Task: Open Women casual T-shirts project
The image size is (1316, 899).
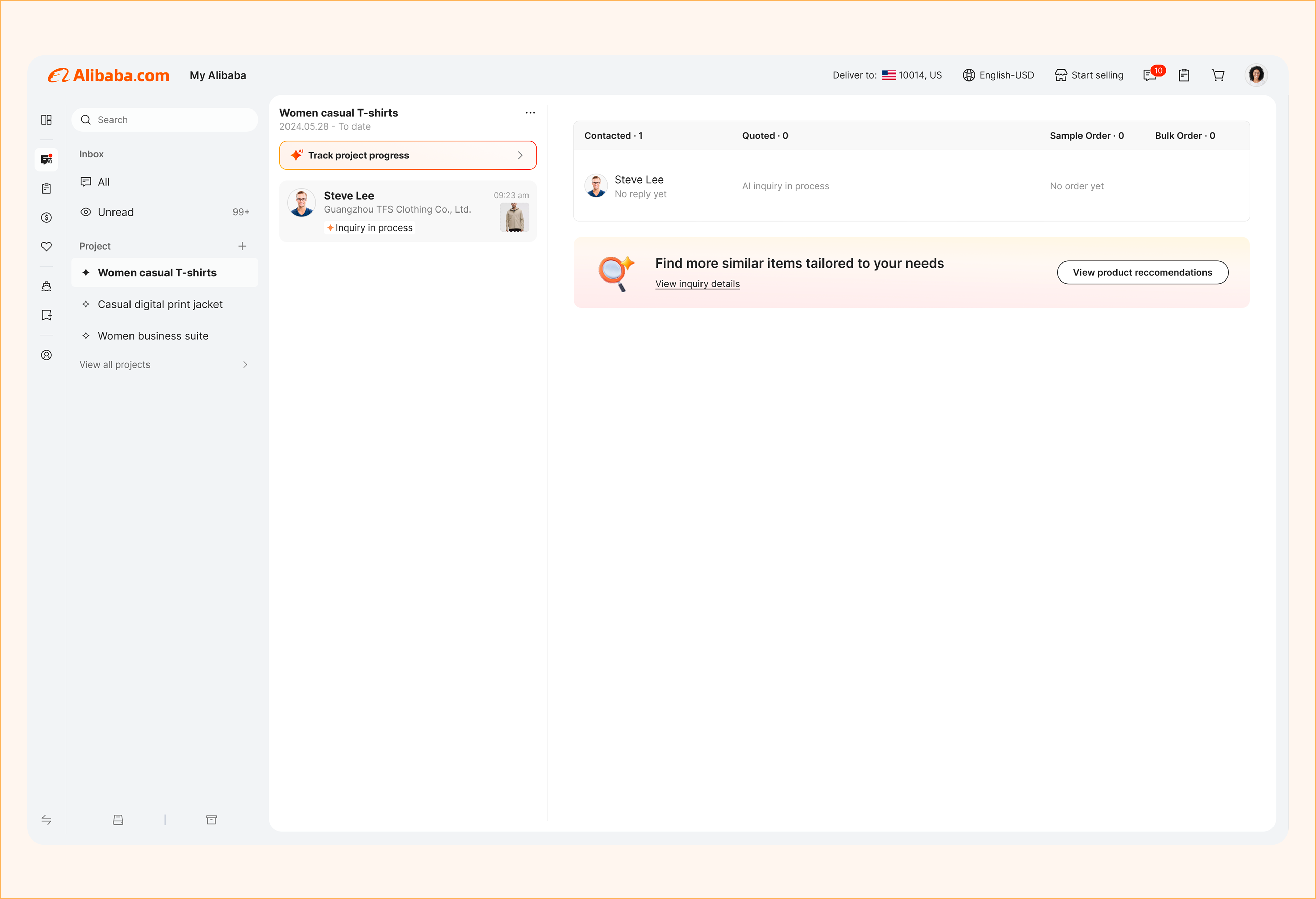Action: 165,272
